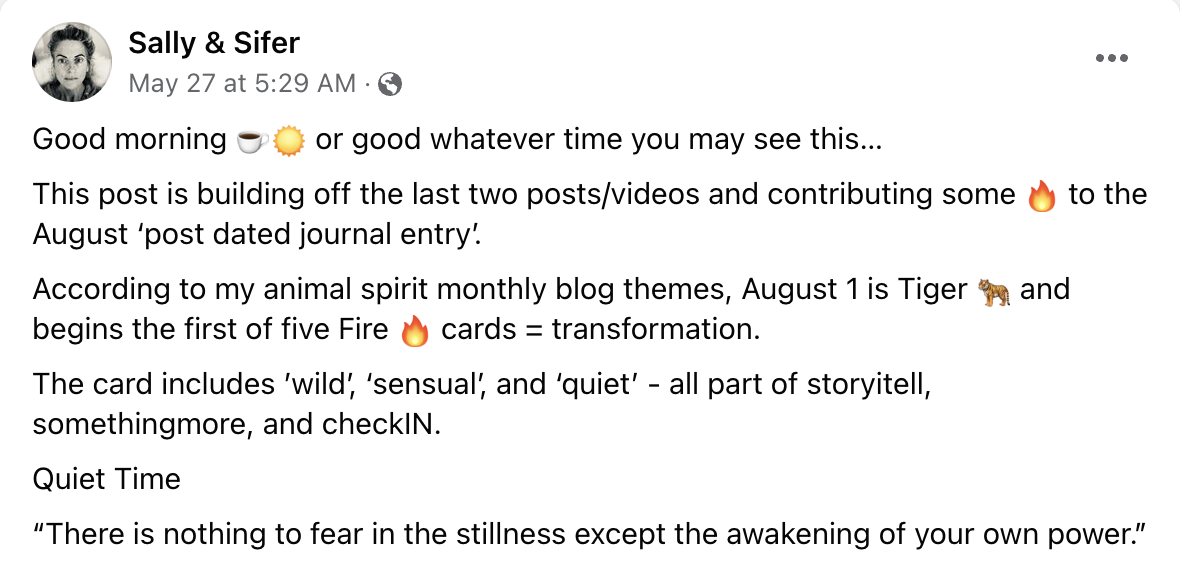
Task: Click the fire emoji after 'contributing some'
Action: point(1042,195)
